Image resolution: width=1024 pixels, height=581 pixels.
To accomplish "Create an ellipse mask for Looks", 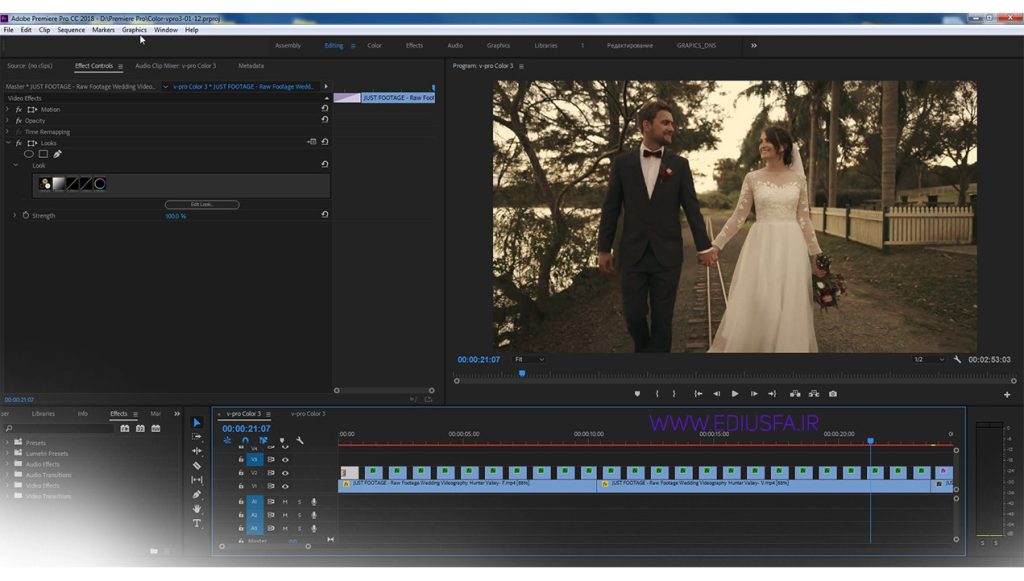I will click(x=29, y=154).
